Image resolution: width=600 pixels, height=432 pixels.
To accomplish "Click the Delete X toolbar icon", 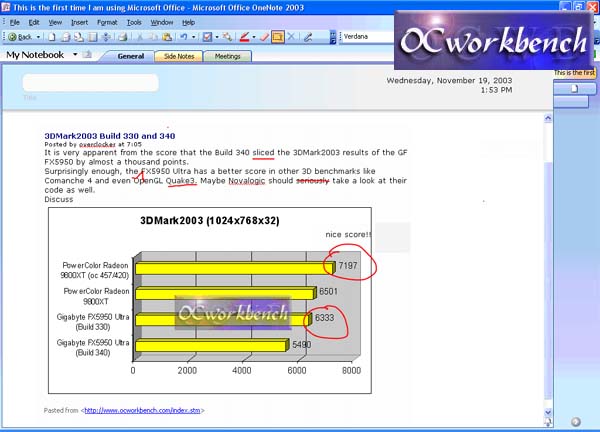I will (x=291, y=37).
